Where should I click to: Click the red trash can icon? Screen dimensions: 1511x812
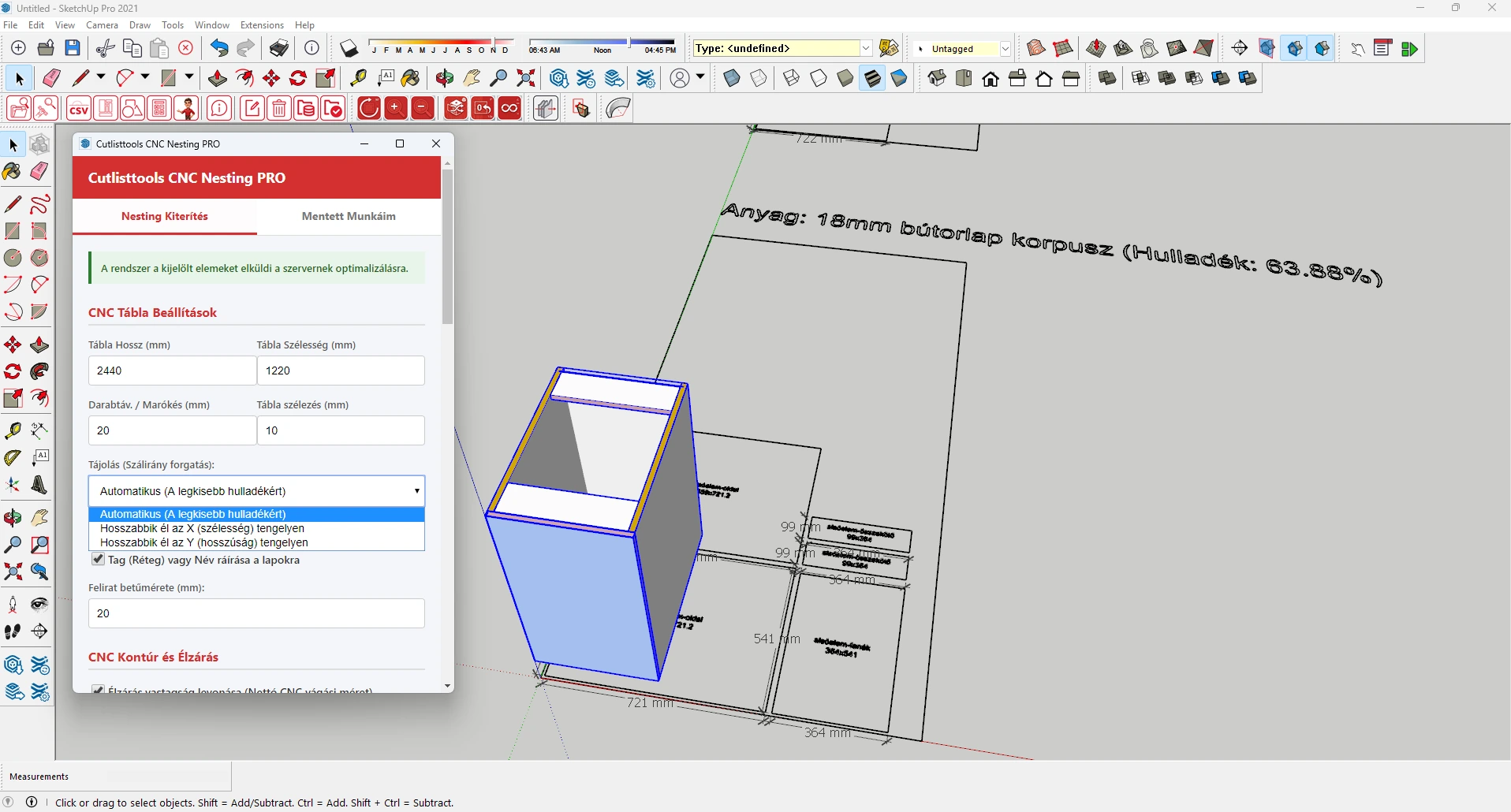click(279, 109)
